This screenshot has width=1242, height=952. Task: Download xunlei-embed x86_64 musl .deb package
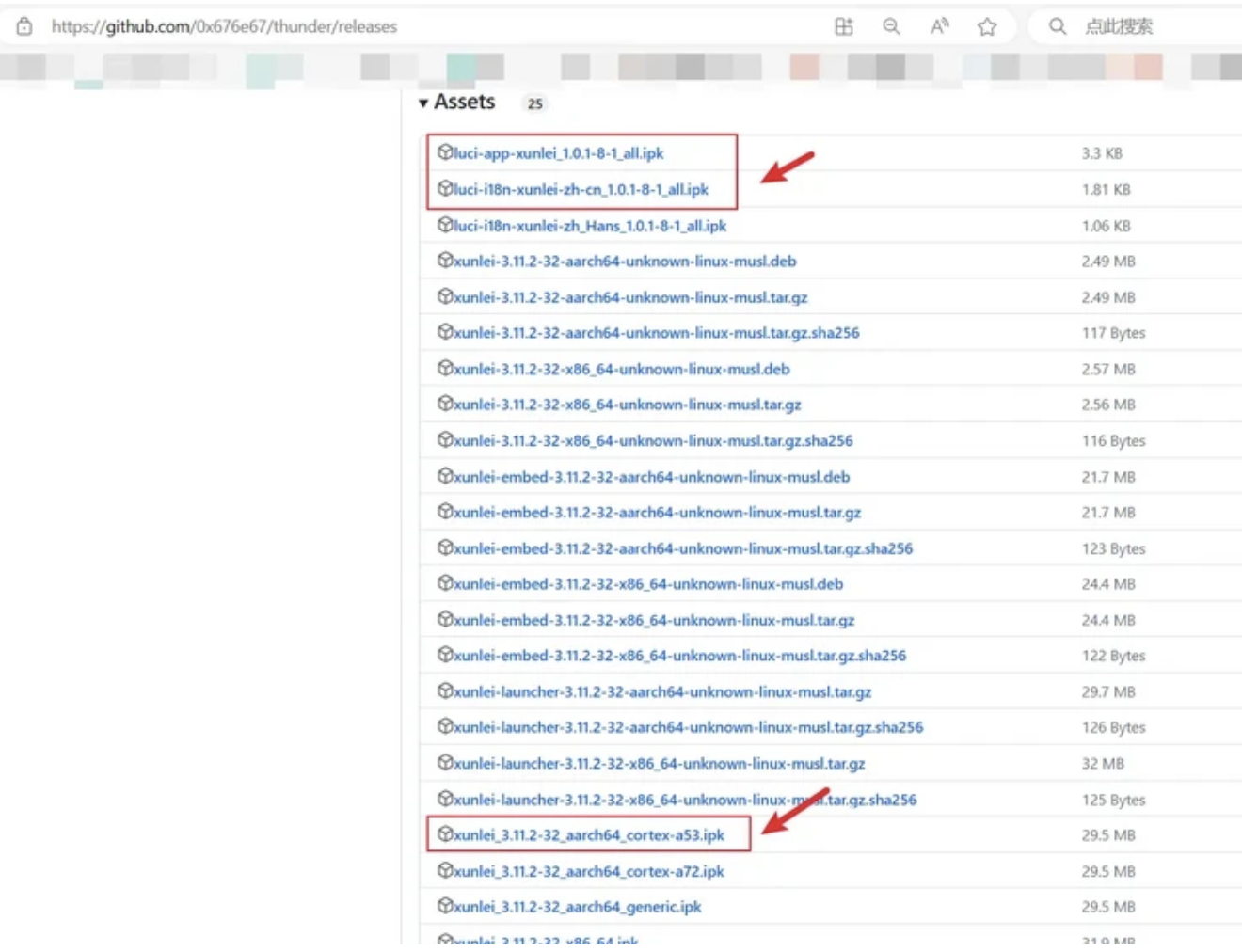point(648,584)
